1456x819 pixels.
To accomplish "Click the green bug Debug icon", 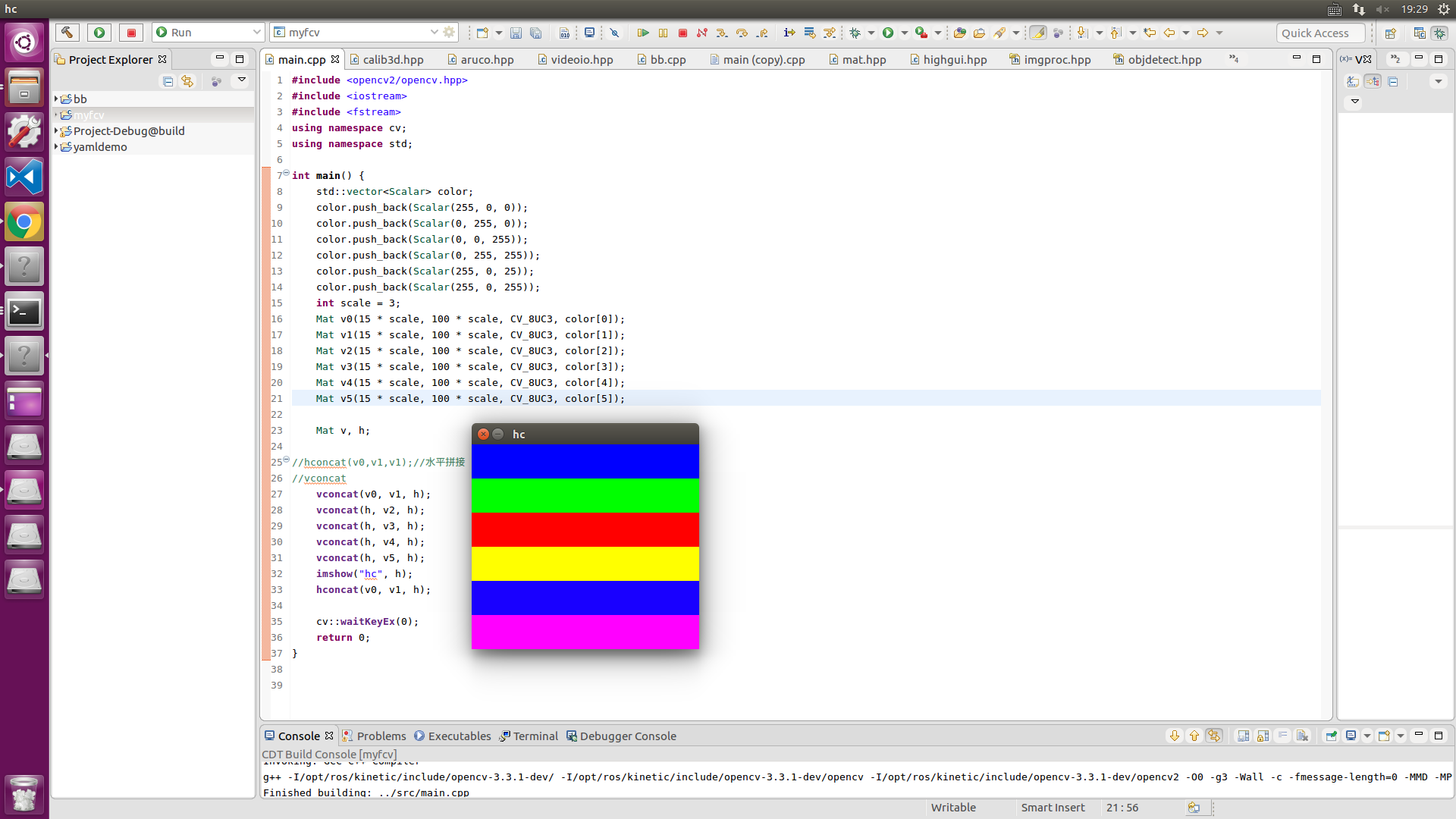I will point(855,33).
